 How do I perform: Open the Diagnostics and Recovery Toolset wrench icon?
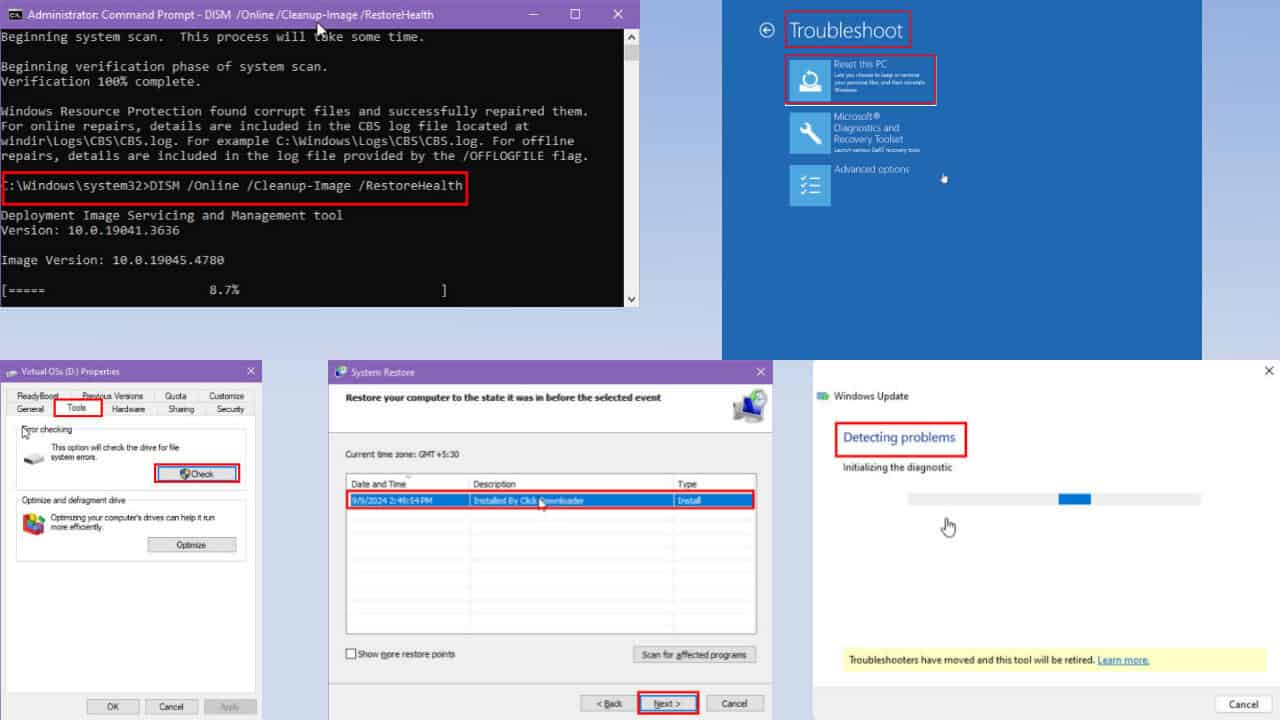809,133
